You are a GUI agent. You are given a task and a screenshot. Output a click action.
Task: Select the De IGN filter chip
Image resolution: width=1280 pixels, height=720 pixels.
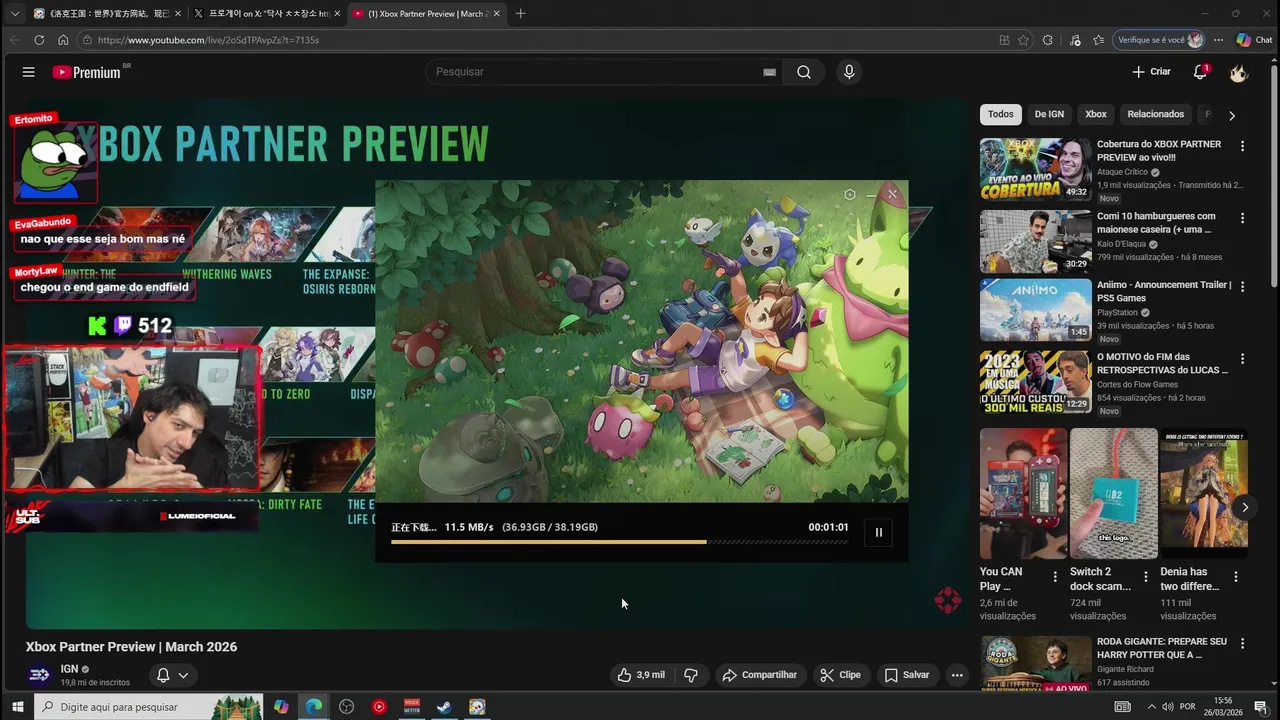1049,114
